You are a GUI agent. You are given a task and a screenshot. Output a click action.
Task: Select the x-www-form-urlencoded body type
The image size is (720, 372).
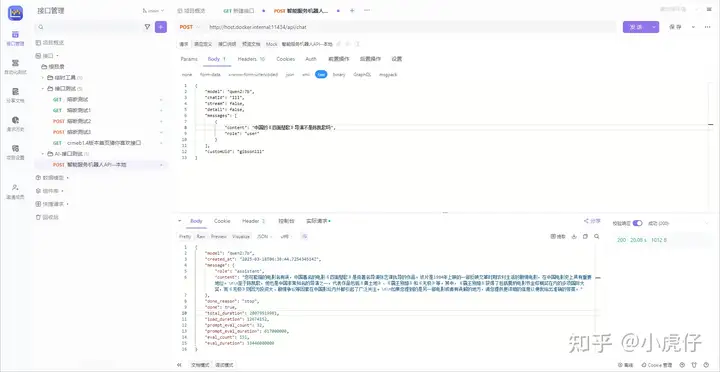pos(253,74)
